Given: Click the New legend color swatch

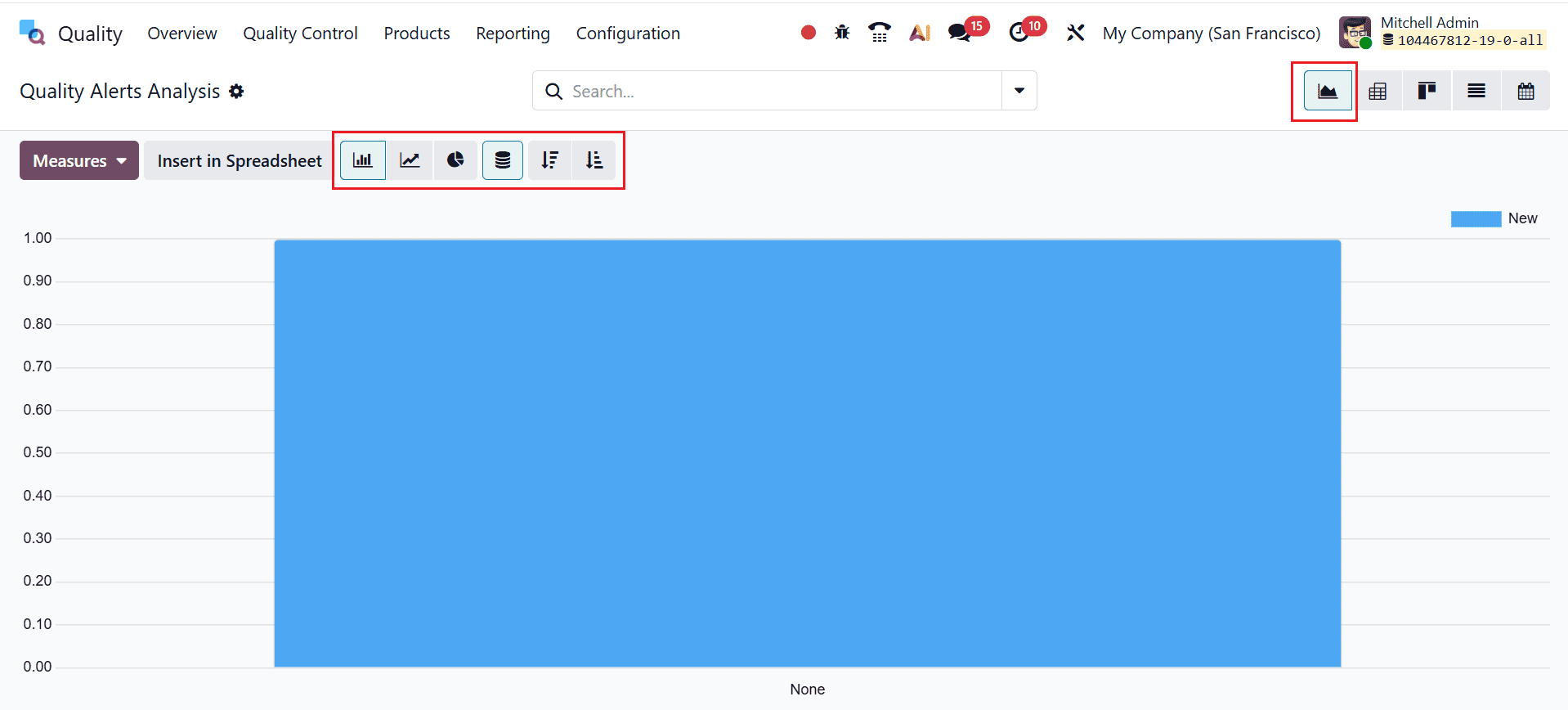Looking at the screenshot, I should [1476, 218].
